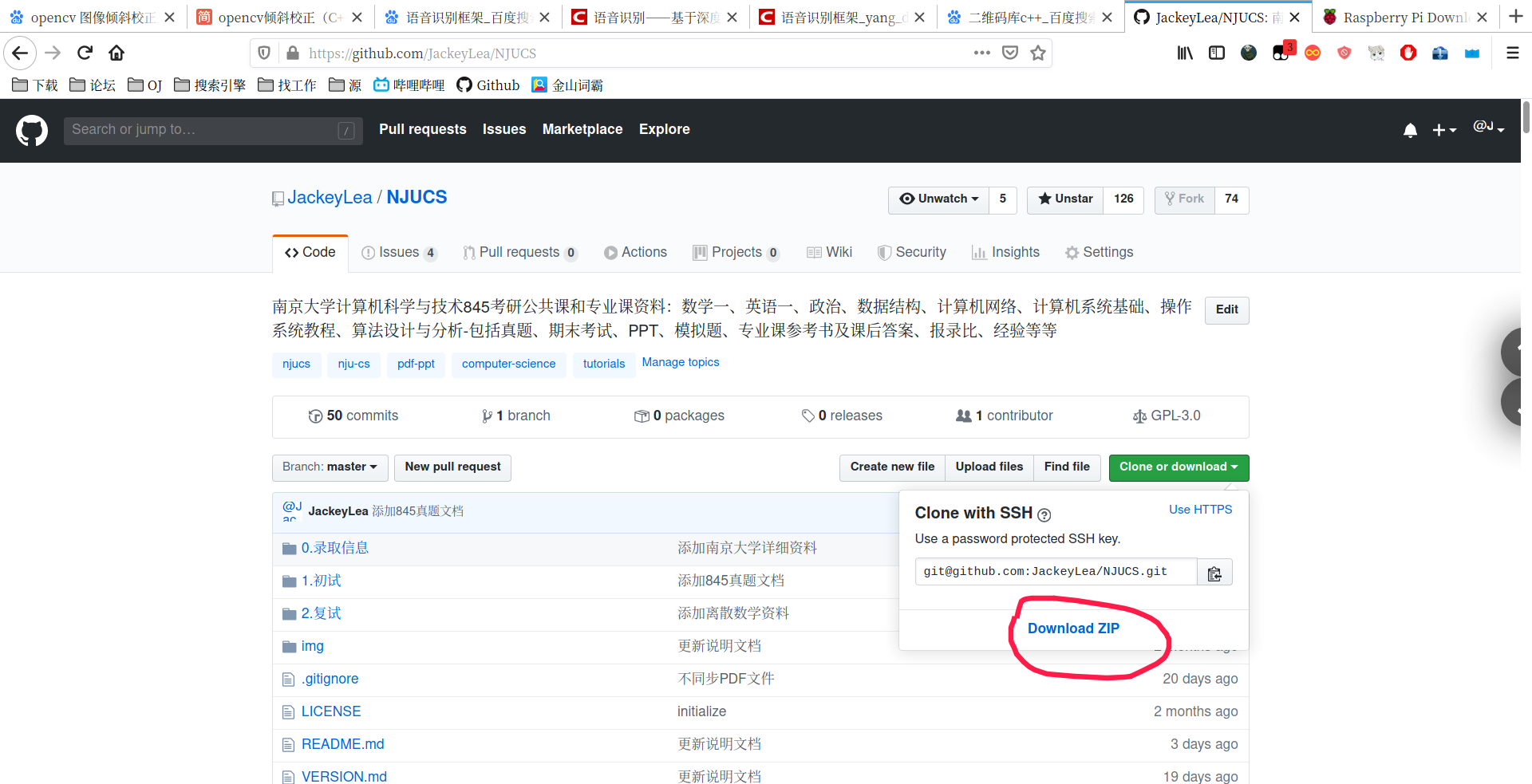The height and width of the screenshot is (784, 1532).
Task: Click New pull request button
Action: point(452,467)
